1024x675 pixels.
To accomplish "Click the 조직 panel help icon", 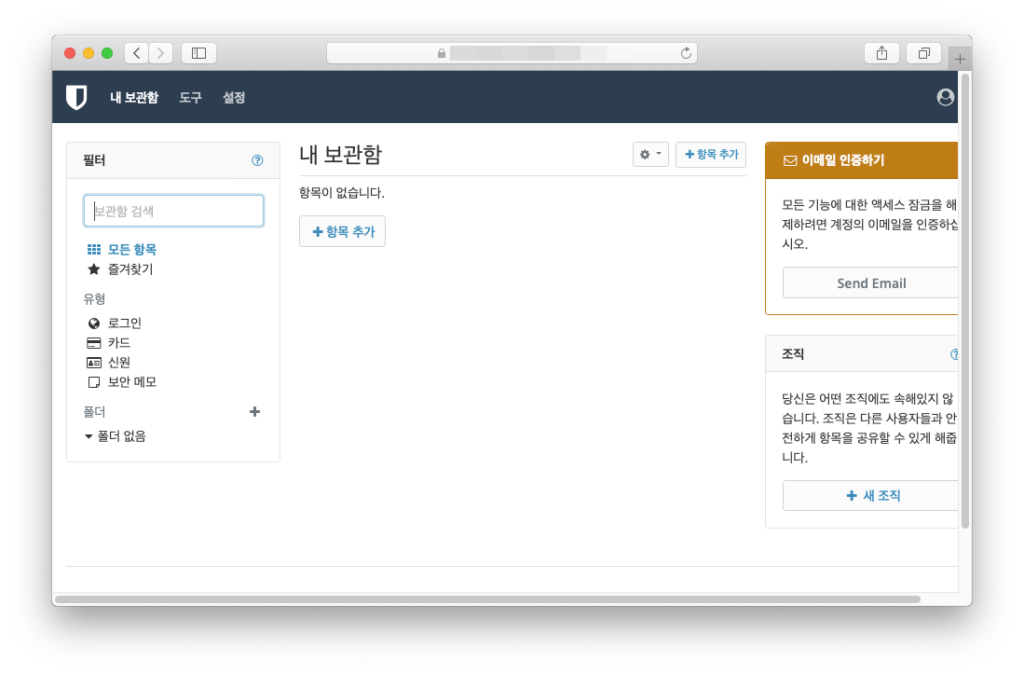I will tap(954, 354).
